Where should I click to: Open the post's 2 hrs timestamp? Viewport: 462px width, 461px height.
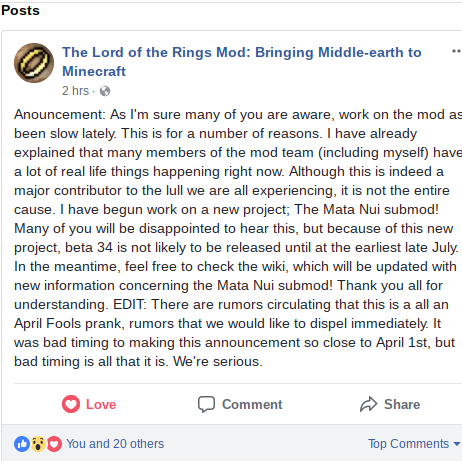76,91
